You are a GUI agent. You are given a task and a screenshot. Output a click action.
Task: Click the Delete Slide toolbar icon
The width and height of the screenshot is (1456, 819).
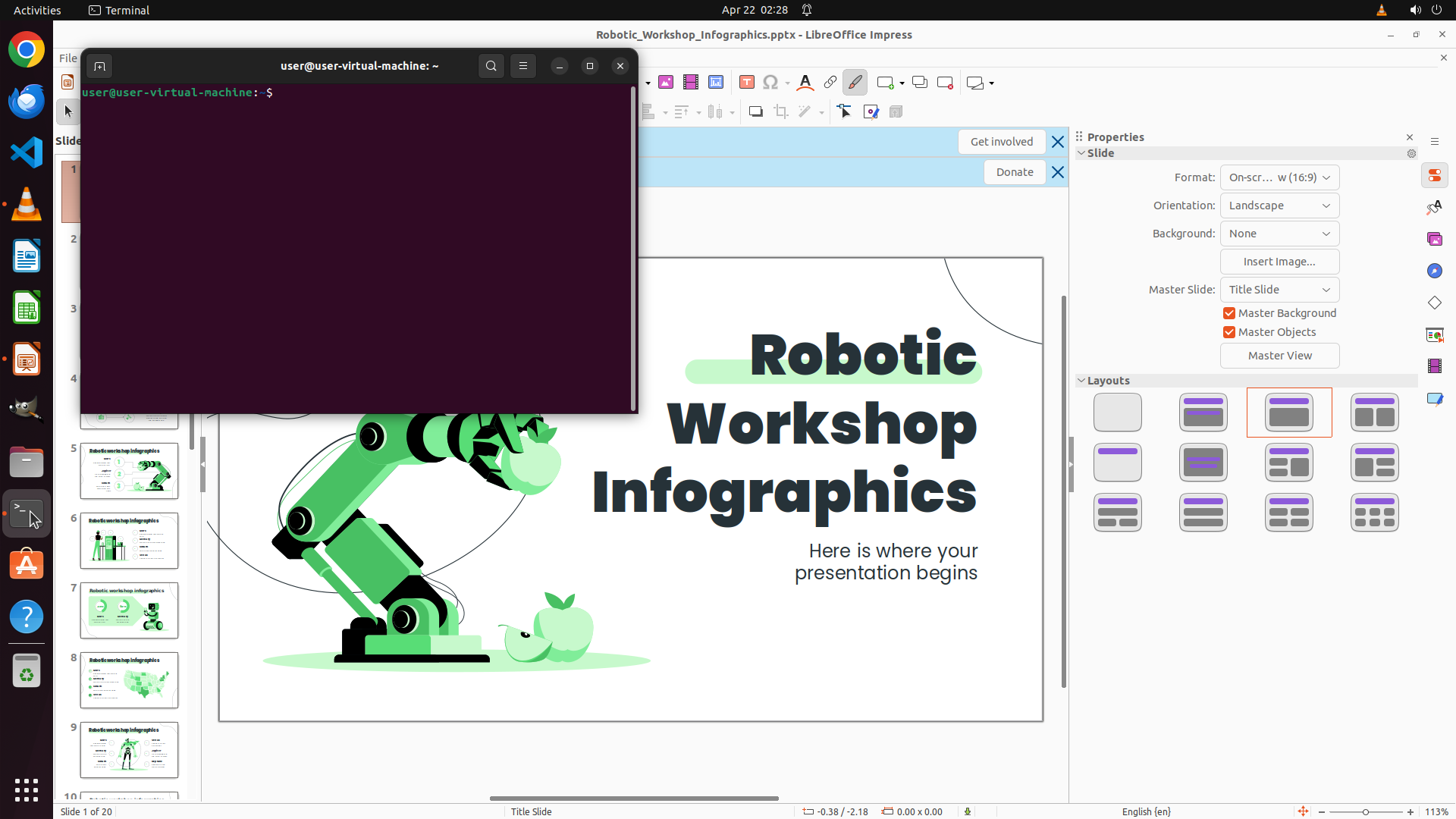click(945, 82)
